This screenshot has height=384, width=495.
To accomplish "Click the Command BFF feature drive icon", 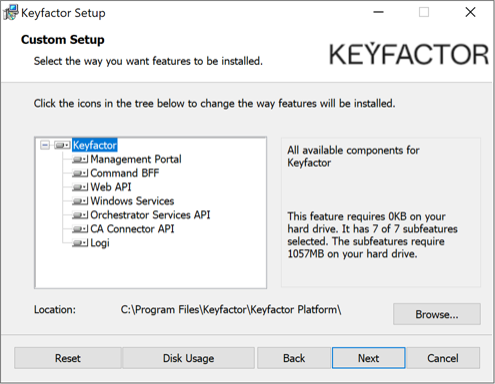I will 80,173.
